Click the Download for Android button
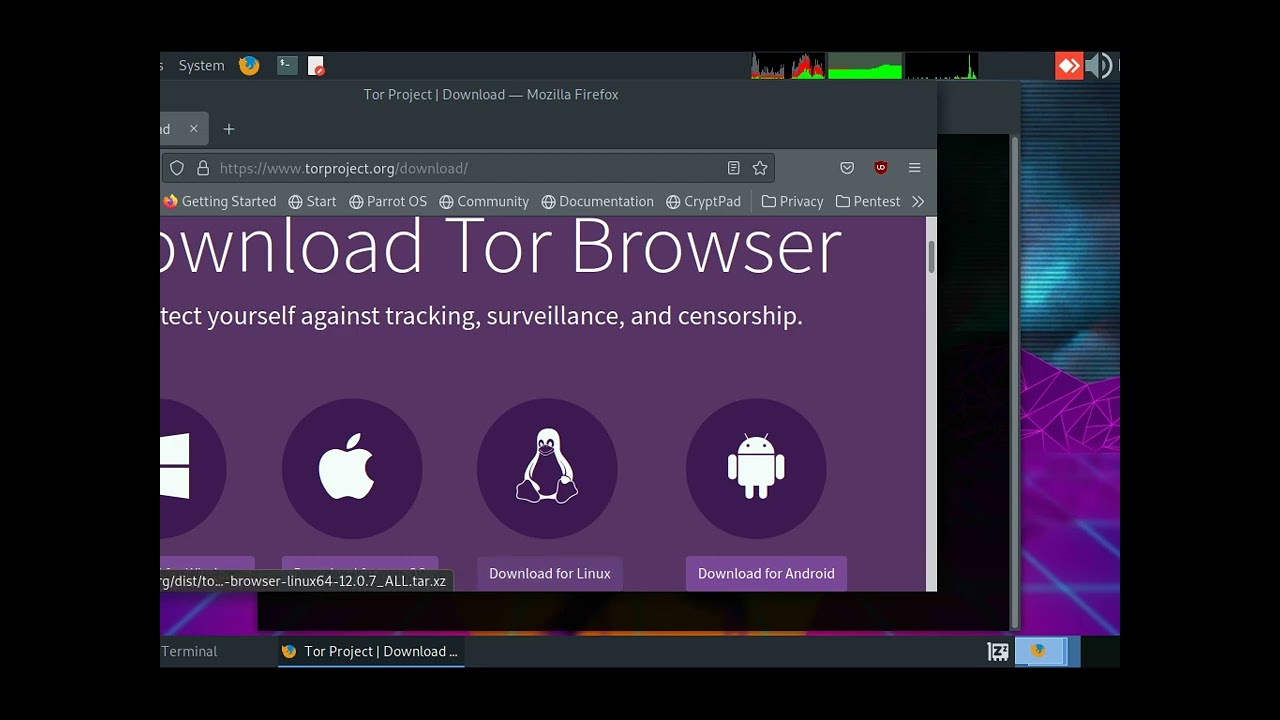The height and width of the screenshot is (720, 1280). (766, 573)
